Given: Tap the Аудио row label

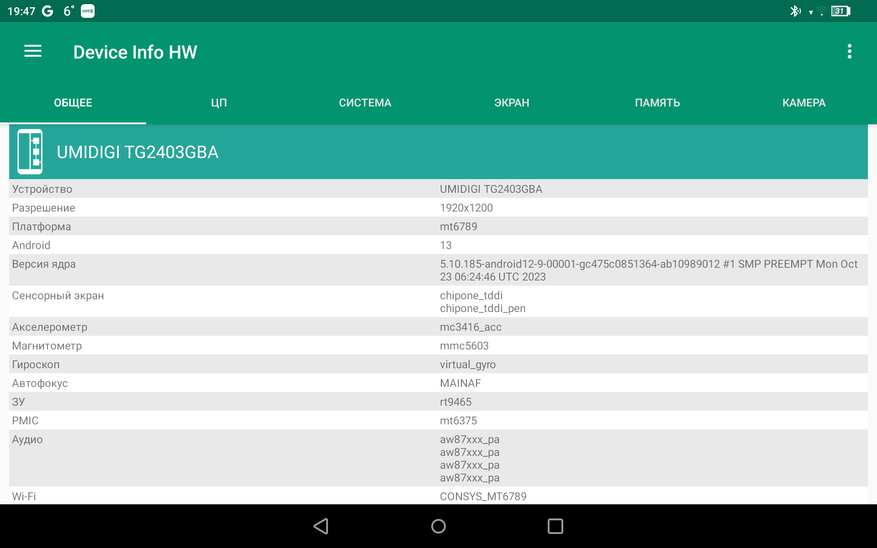Looking at the screenshot, I should [27, 440].
